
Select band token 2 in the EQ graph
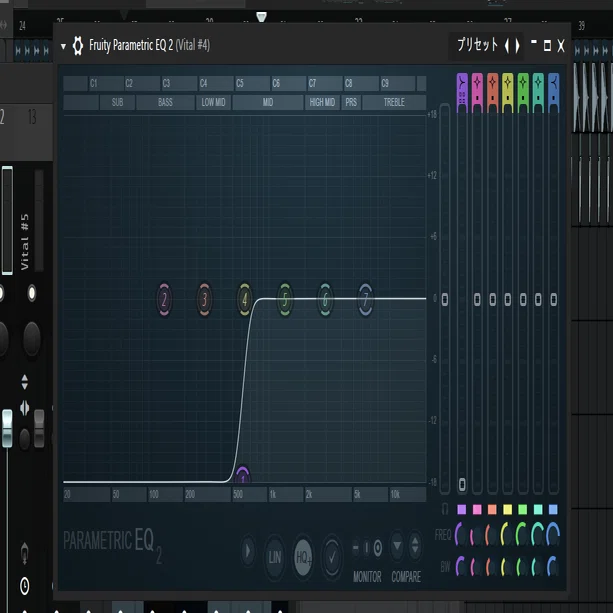(x=164, y=300)
